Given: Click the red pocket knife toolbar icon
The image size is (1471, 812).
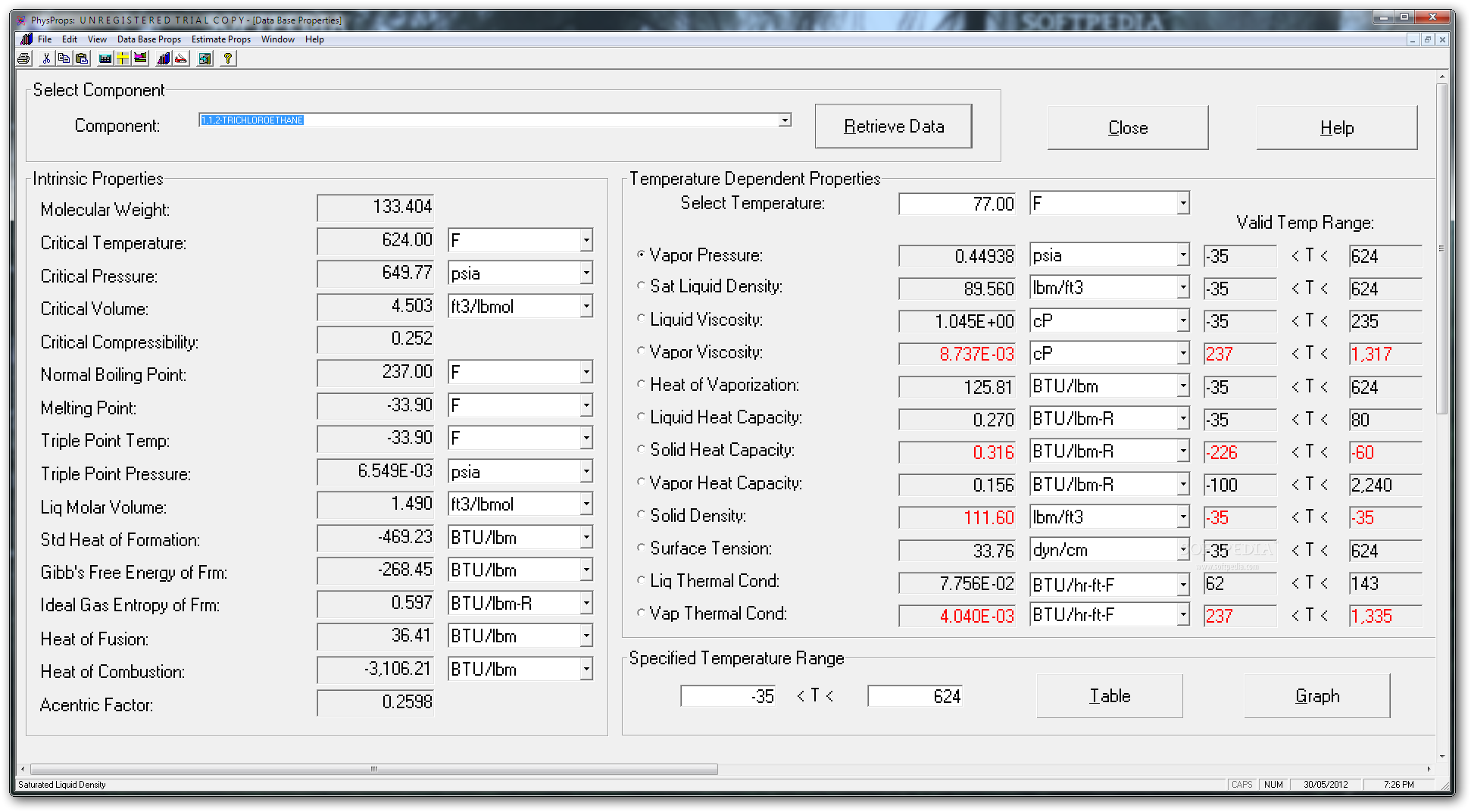Looking at the screenshot, I should pos(181,58).
